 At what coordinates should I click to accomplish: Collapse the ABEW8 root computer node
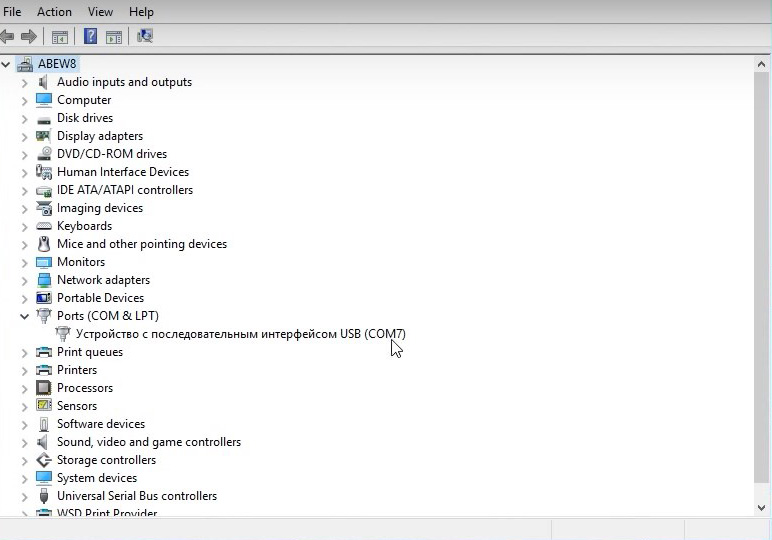pyautogui.click(x=7, y=64)
